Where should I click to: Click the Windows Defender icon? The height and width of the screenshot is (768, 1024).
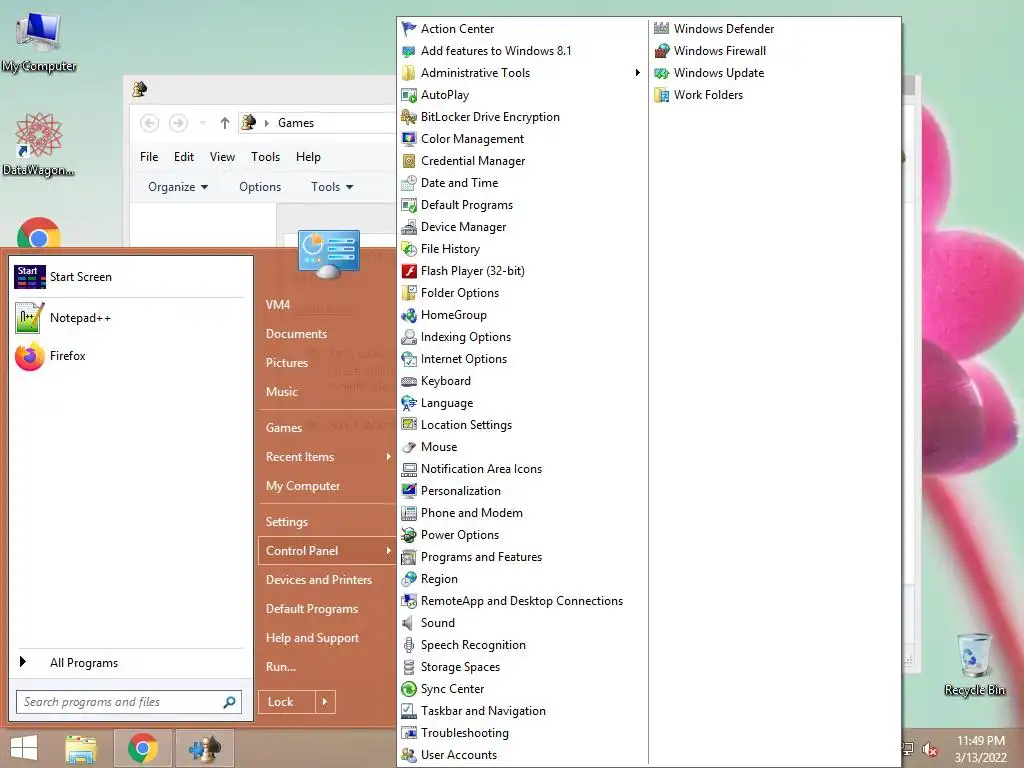[662, 29]
